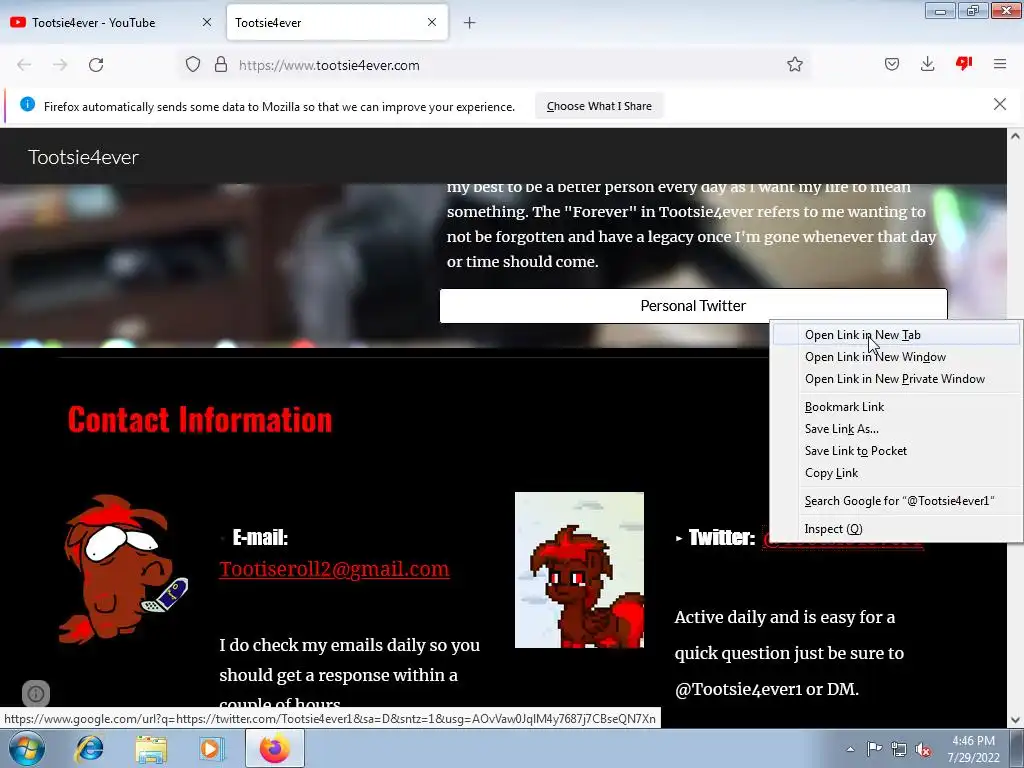The image size is (1024, 768).
Task: Click the taskbar clock showing 4:46 PM
Action: (973, 749)
